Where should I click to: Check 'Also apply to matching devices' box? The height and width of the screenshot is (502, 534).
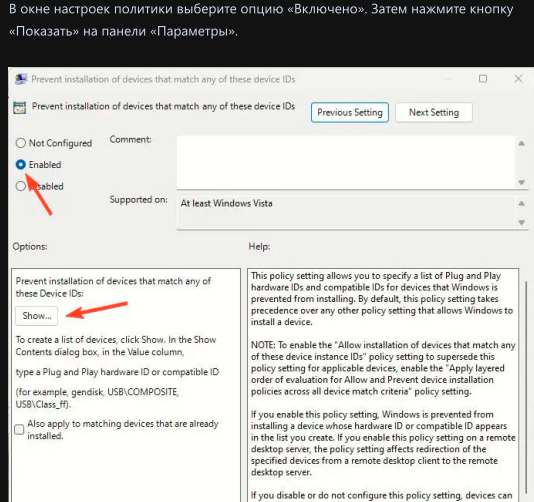click(x=19, y=429)
